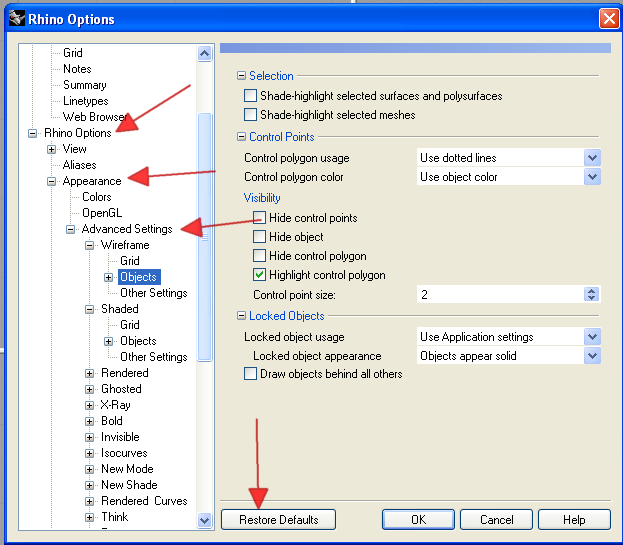
Task: Collapse the Appearance tree node
Action: (x=51, y=182)
